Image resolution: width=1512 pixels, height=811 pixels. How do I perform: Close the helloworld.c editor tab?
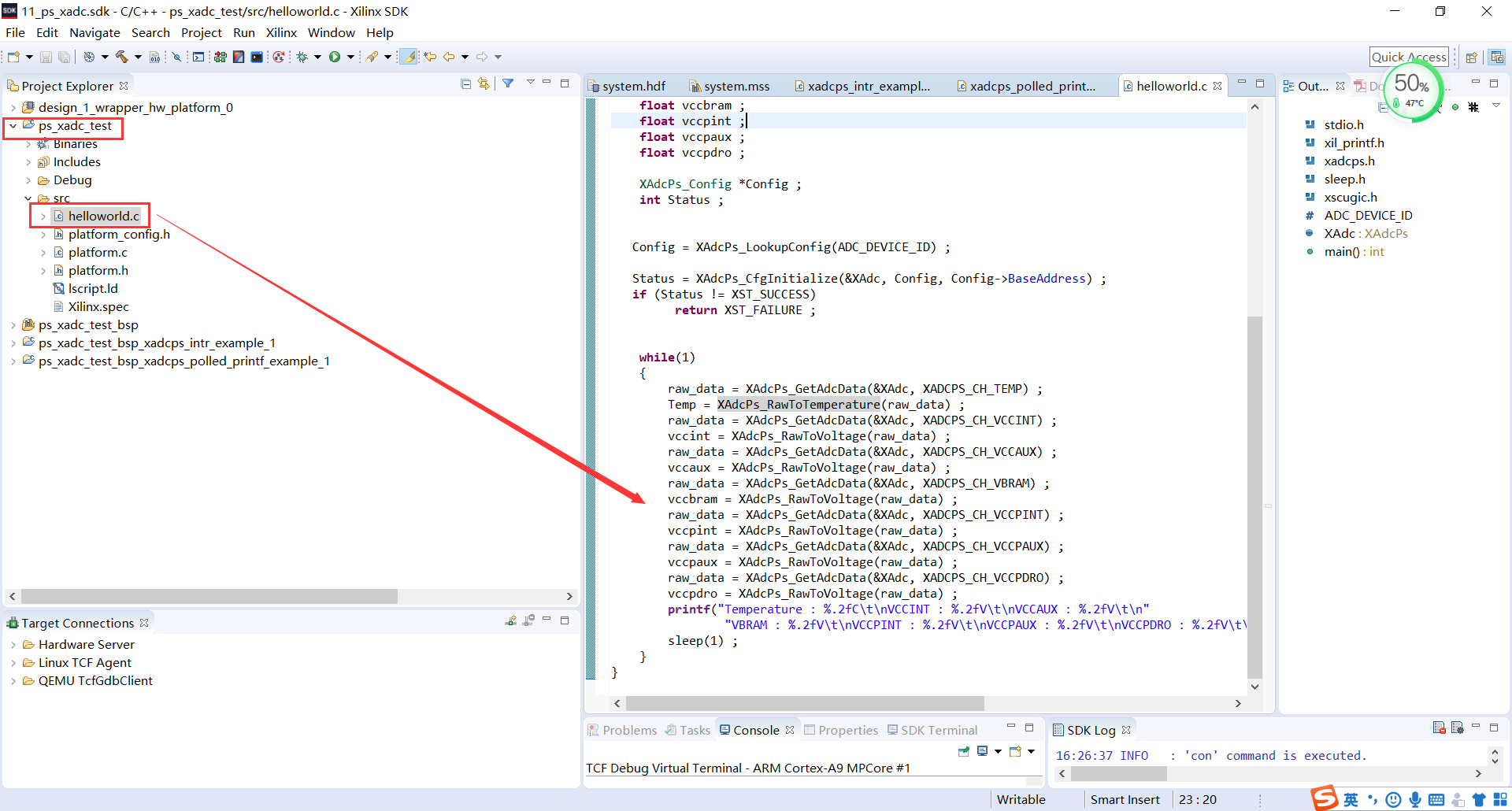1217,86
